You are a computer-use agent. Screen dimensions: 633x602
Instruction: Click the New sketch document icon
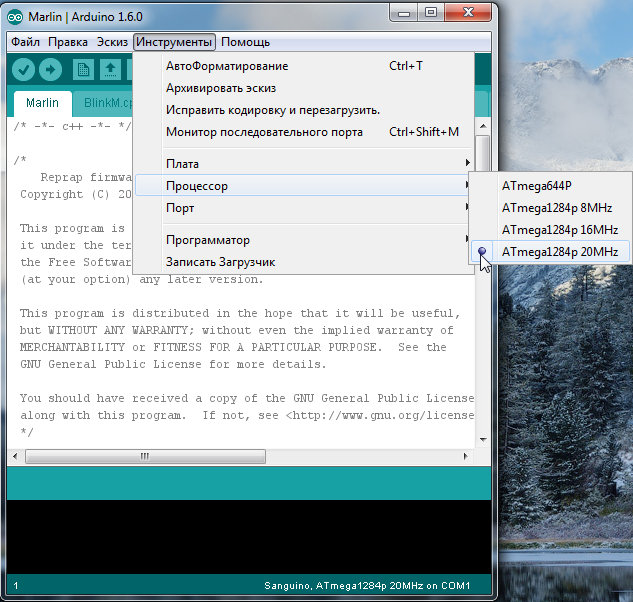(83, 69)
